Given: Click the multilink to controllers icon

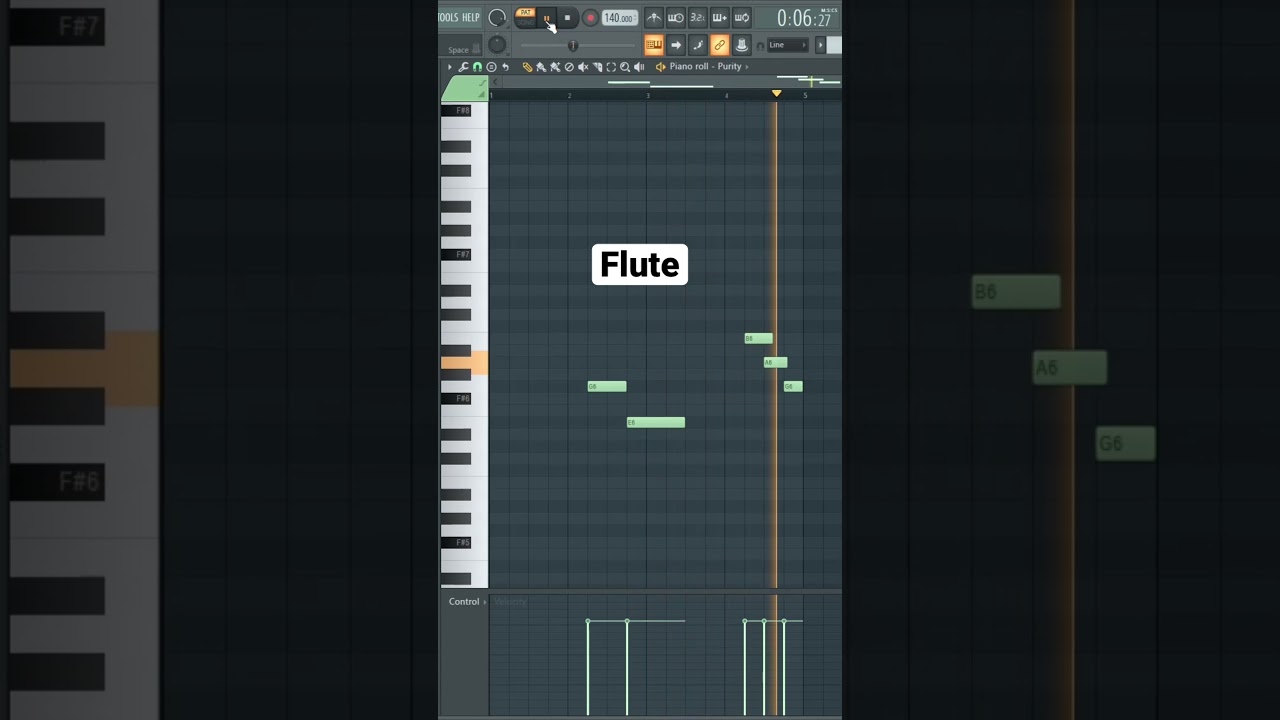Looking at the screenshot, I should pyautogui.click(x=742, y=45).
